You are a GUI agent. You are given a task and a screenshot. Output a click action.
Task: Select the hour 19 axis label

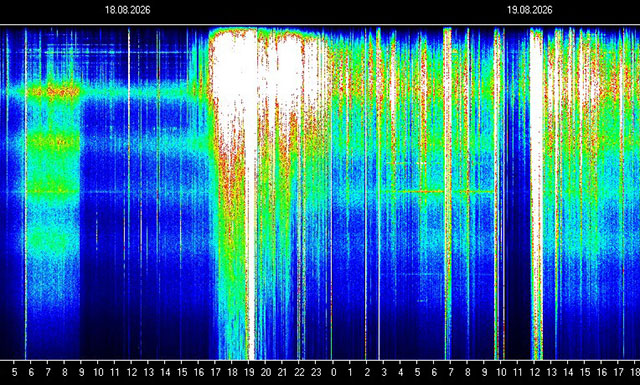point(249,372)
